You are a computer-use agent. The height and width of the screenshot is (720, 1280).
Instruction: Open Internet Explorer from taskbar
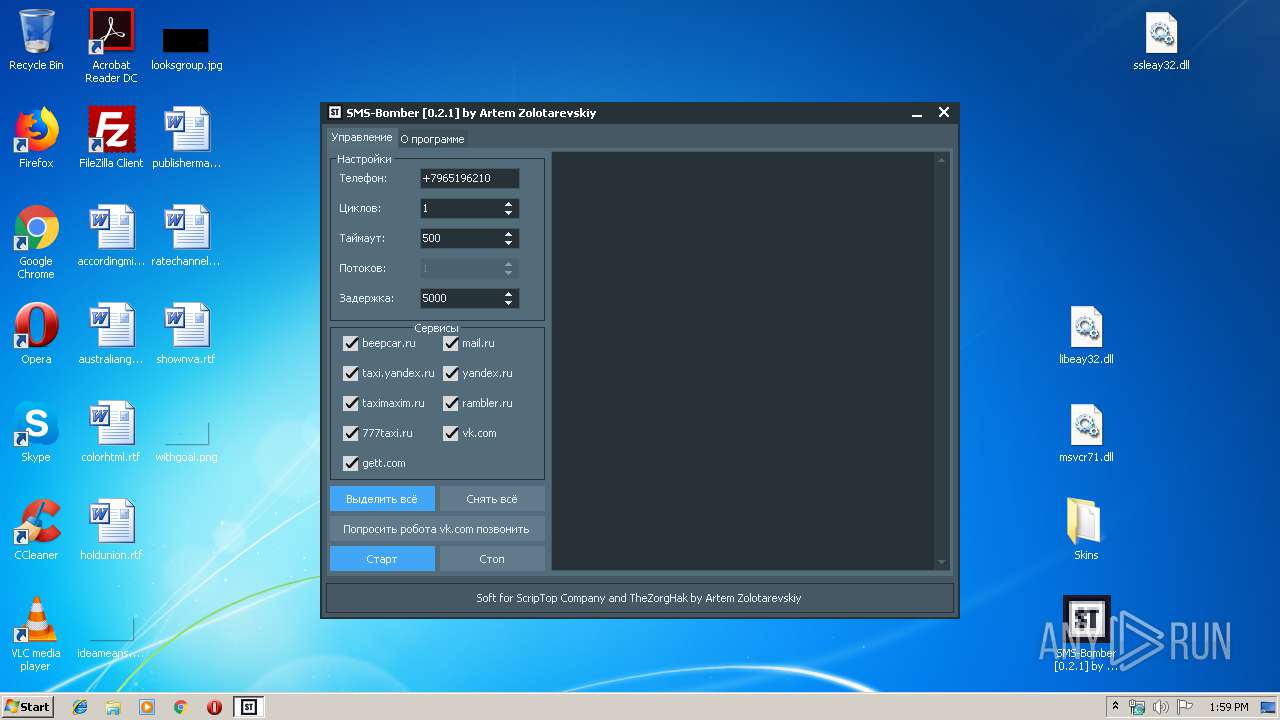point(80,707)
